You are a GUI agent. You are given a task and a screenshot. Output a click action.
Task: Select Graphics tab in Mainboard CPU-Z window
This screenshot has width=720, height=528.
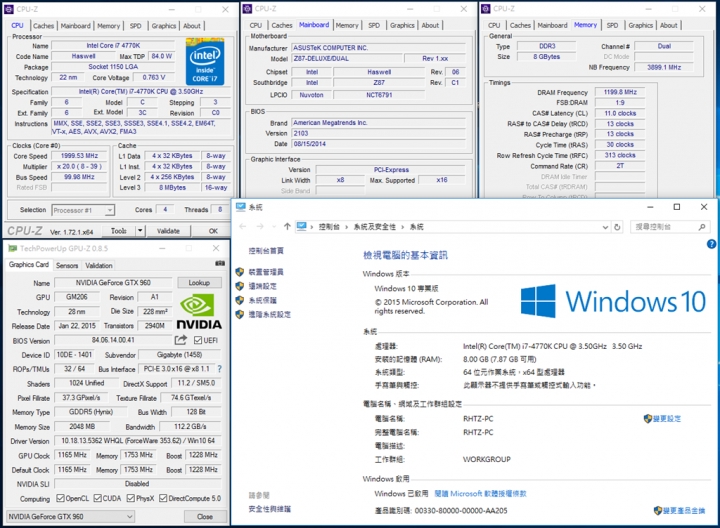click(402, 25)
